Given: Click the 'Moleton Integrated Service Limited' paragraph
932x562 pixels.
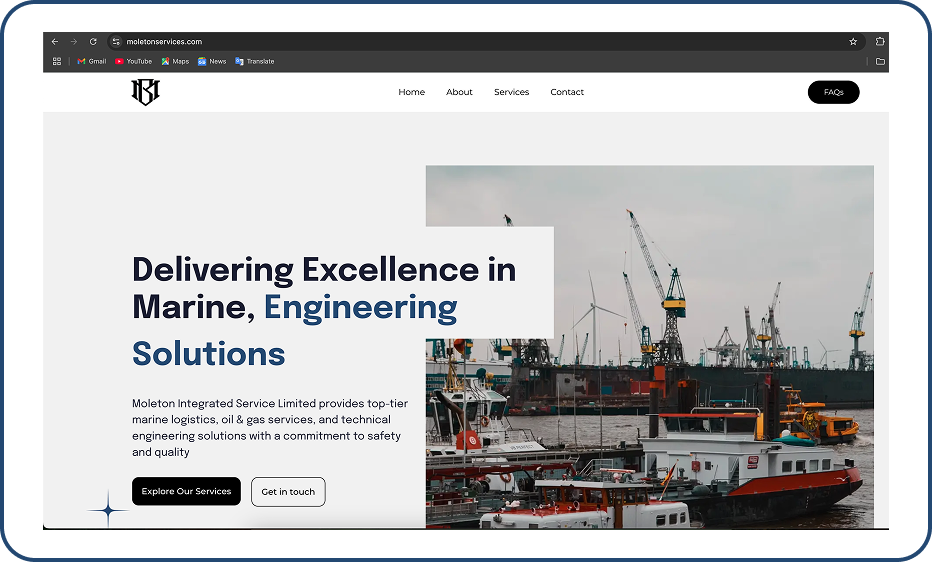Looking at the screenshot, I should click(270, 428).
